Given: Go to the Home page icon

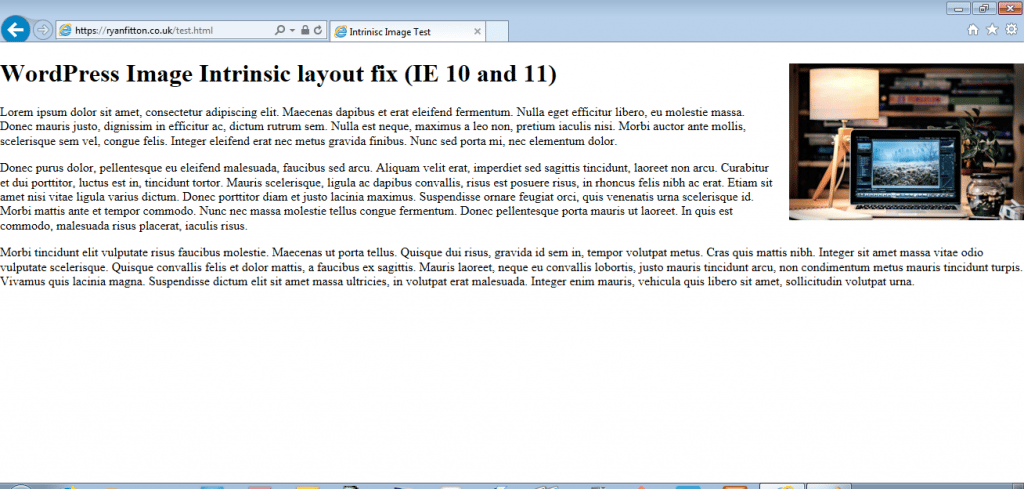Looking at the screenshot, I should tap(973, 30).
